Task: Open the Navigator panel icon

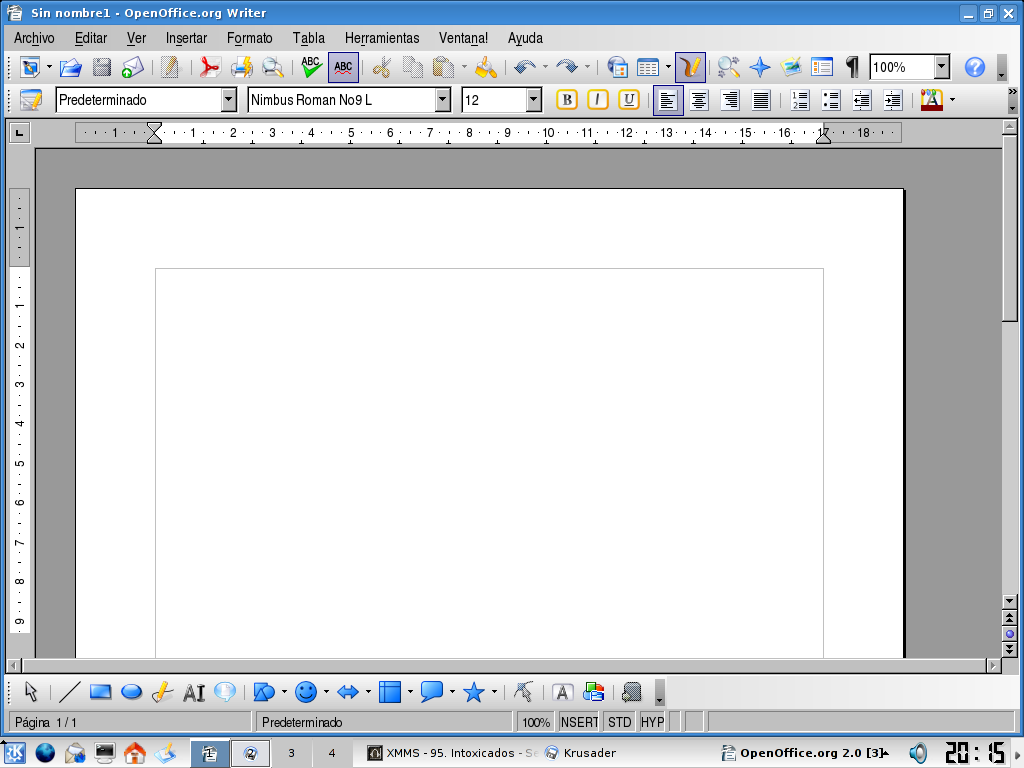Action: [760, 68]
